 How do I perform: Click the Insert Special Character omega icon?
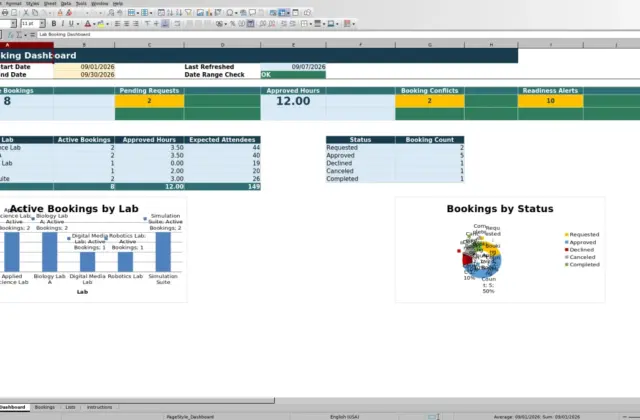pyautogui.click(x=230, y=13)
